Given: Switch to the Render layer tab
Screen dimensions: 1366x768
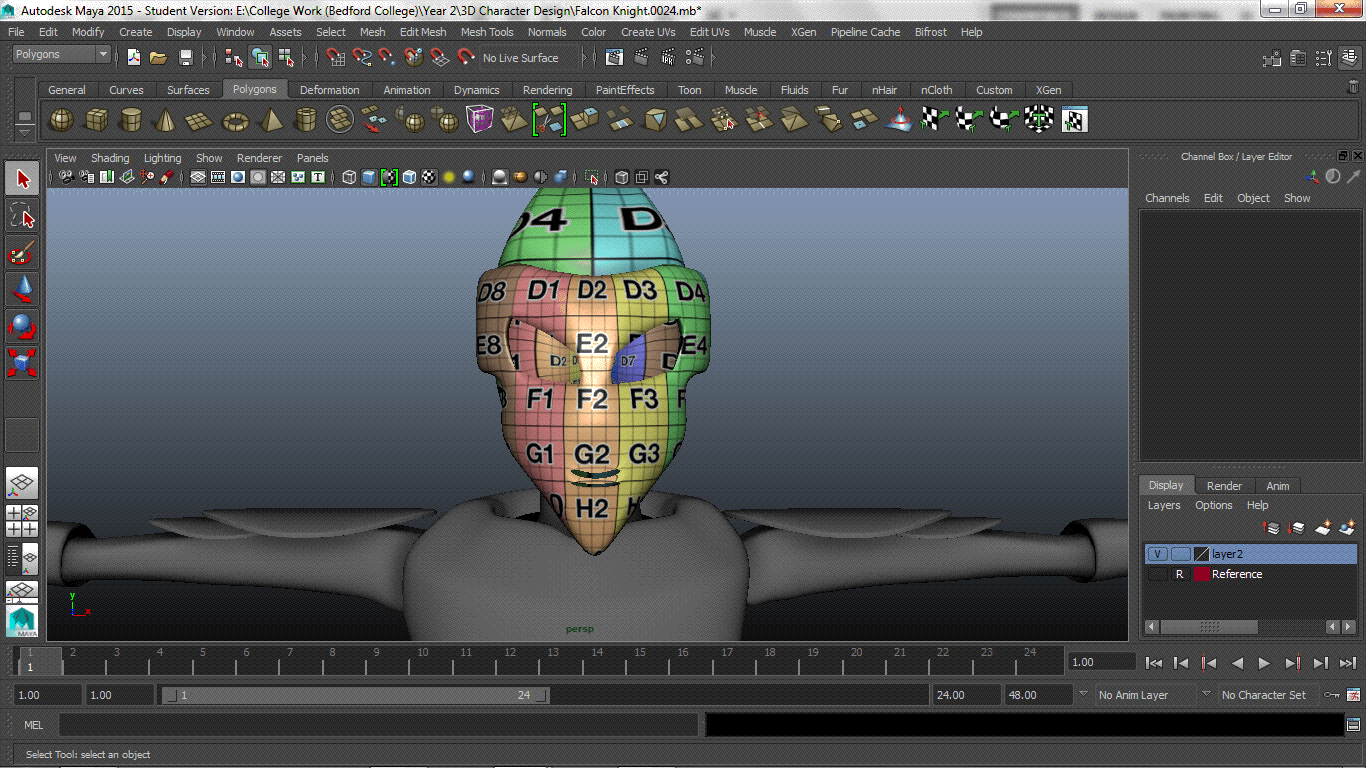Looking at the screenshot, I should click(1224, 486).
